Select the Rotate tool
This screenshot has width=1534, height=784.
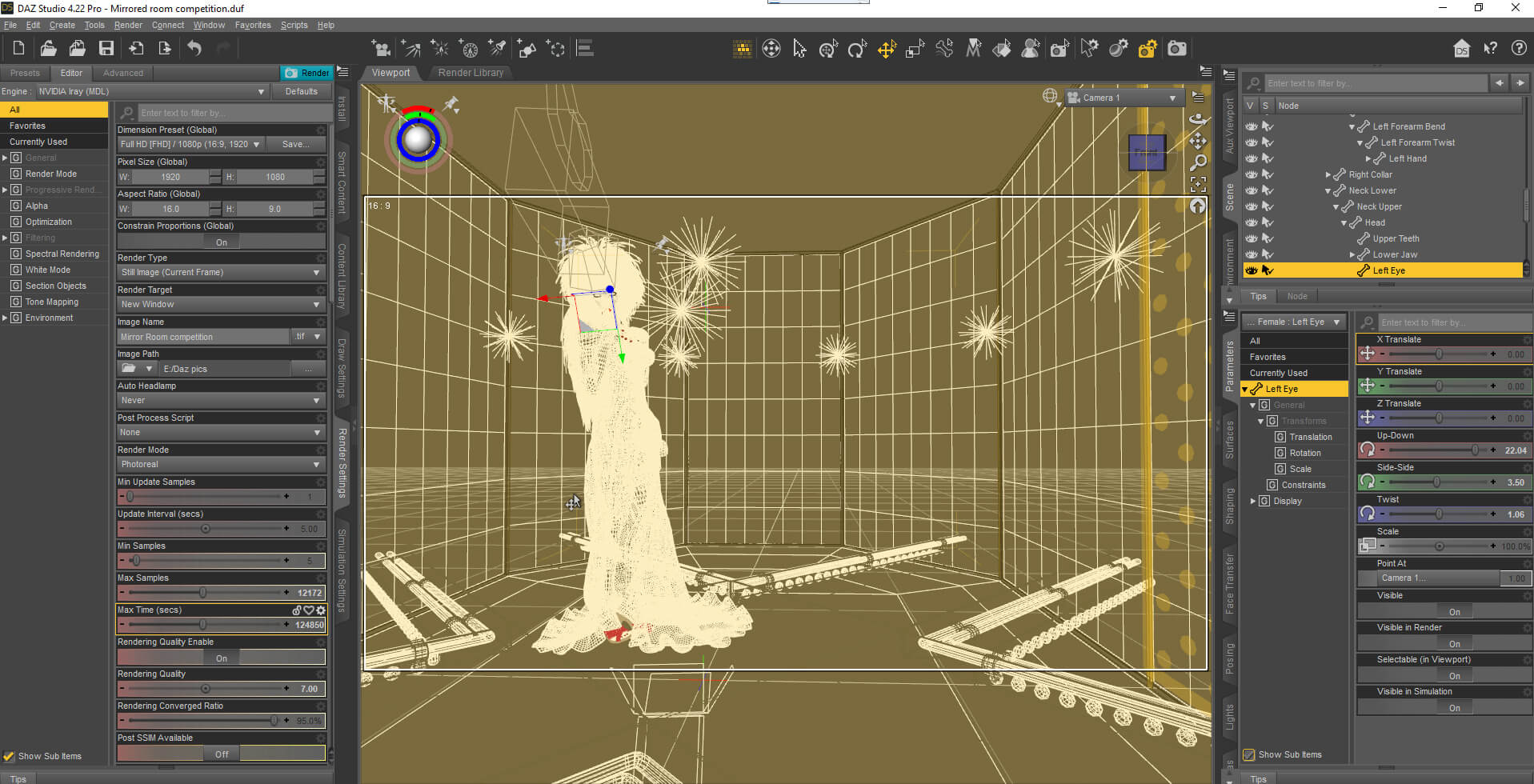(x=857, y=49)
